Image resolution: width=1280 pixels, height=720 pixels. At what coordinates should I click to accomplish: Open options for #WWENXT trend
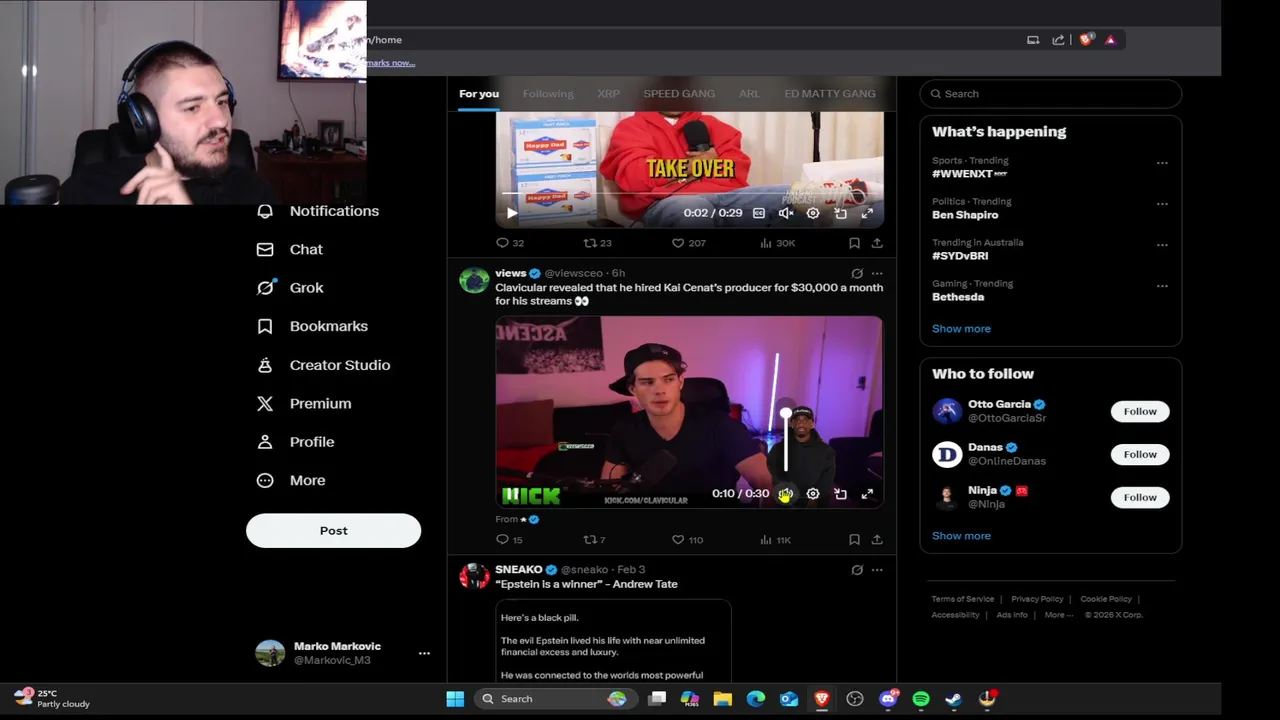[x=1162, y=163]
